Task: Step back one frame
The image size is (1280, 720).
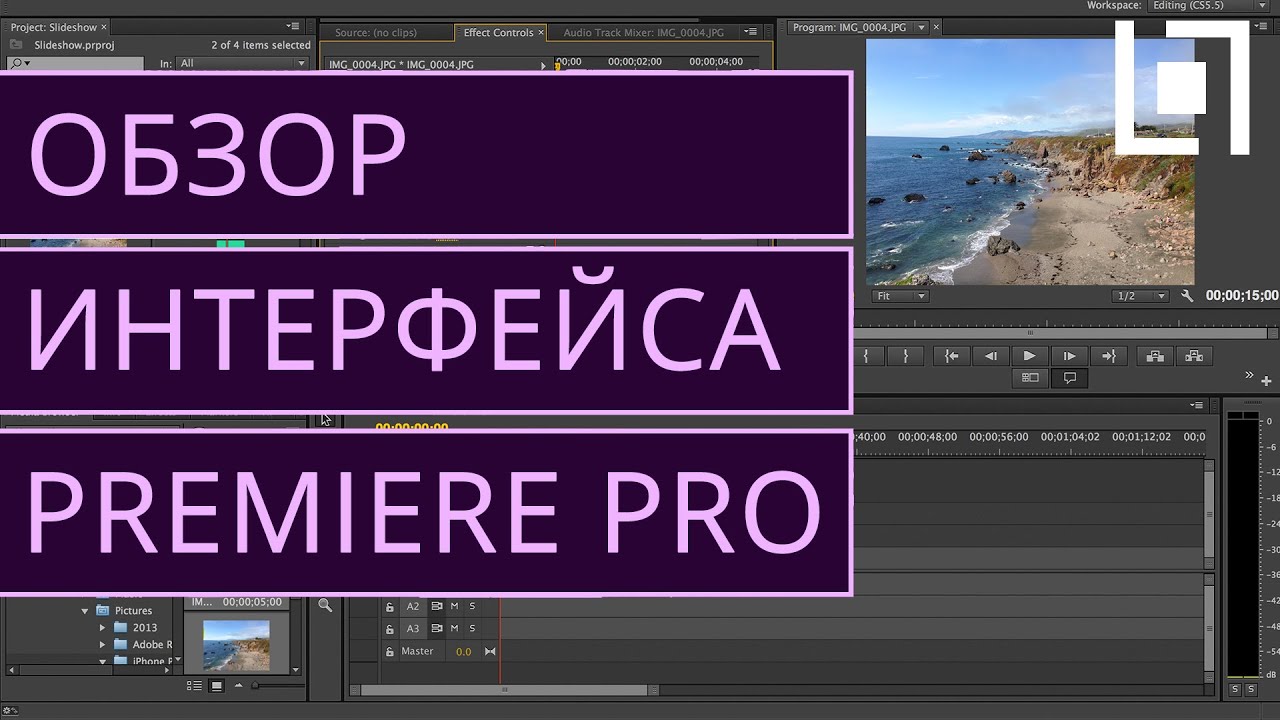Action: (990, 356)
